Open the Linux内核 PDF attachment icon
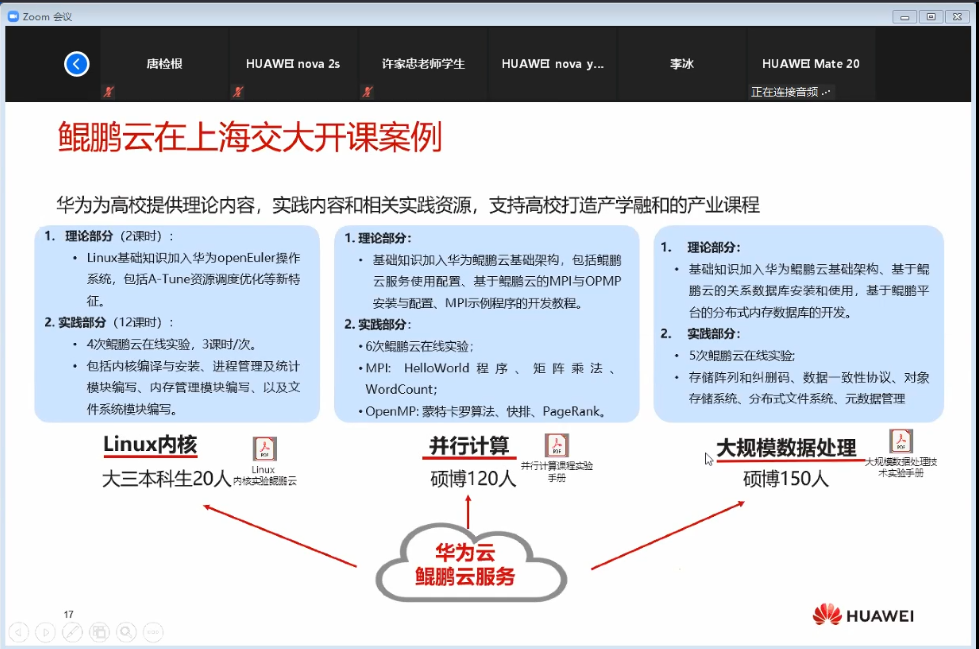 (x=264, y=449)
